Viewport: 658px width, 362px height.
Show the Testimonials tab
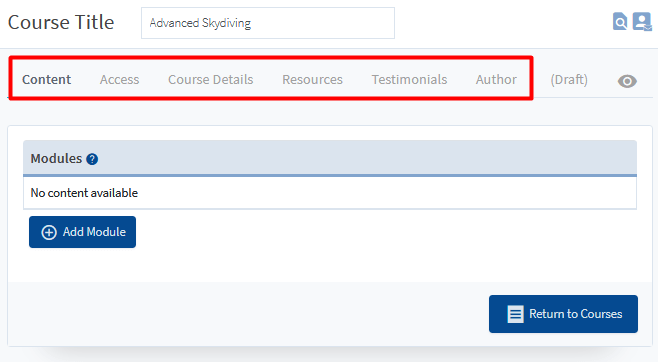(x=410, y=79)
